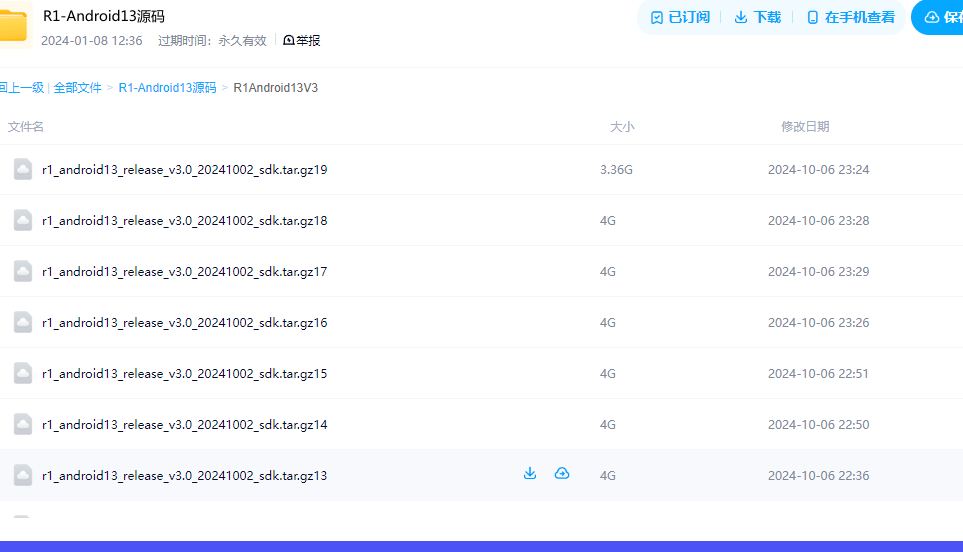Click the file icon beside sdk.tar.gz19
This screenshot has width=963, height=552.
pos(23,170)
